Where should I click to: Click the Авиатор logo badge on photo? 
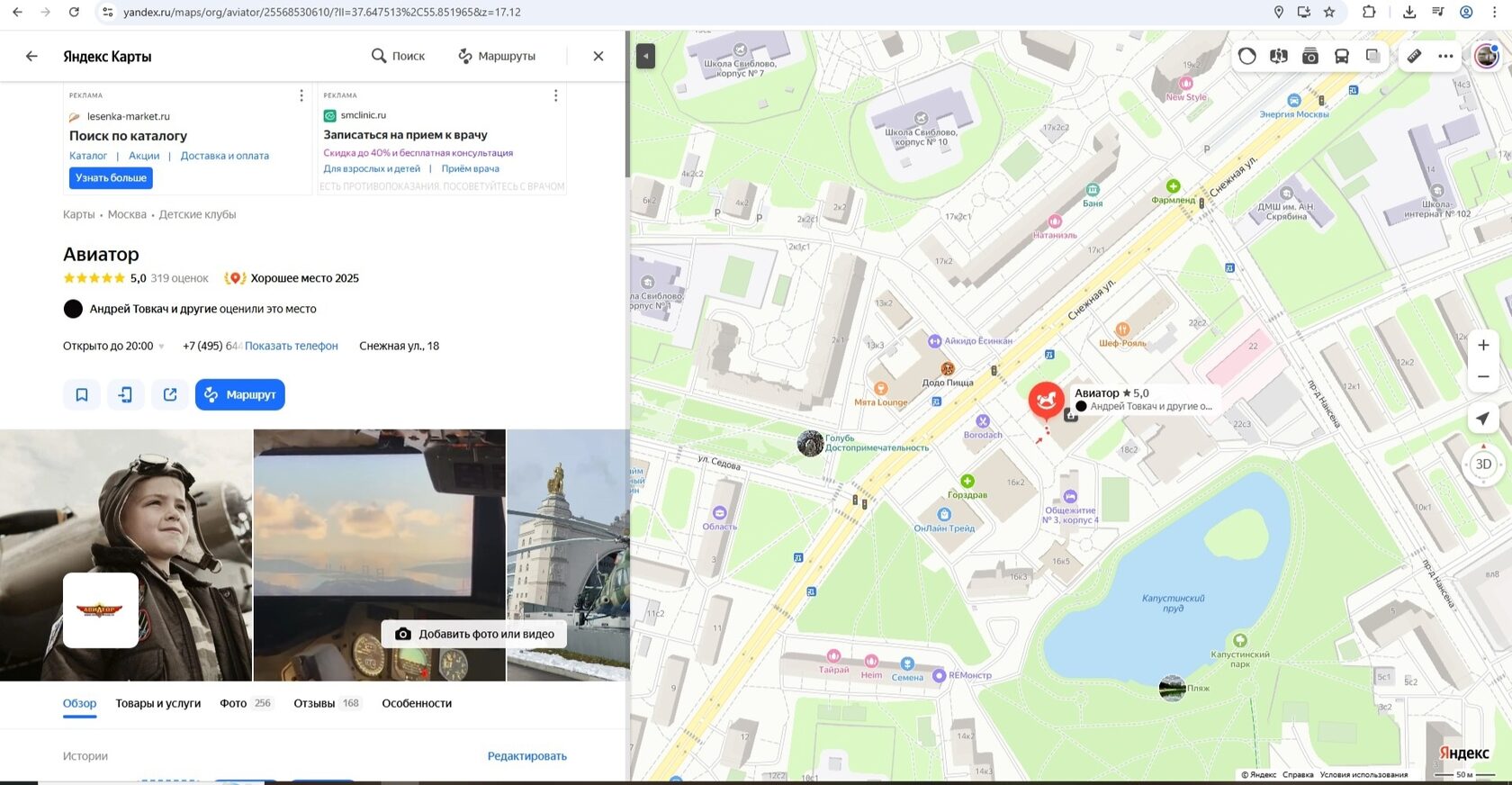pos(101,610)
